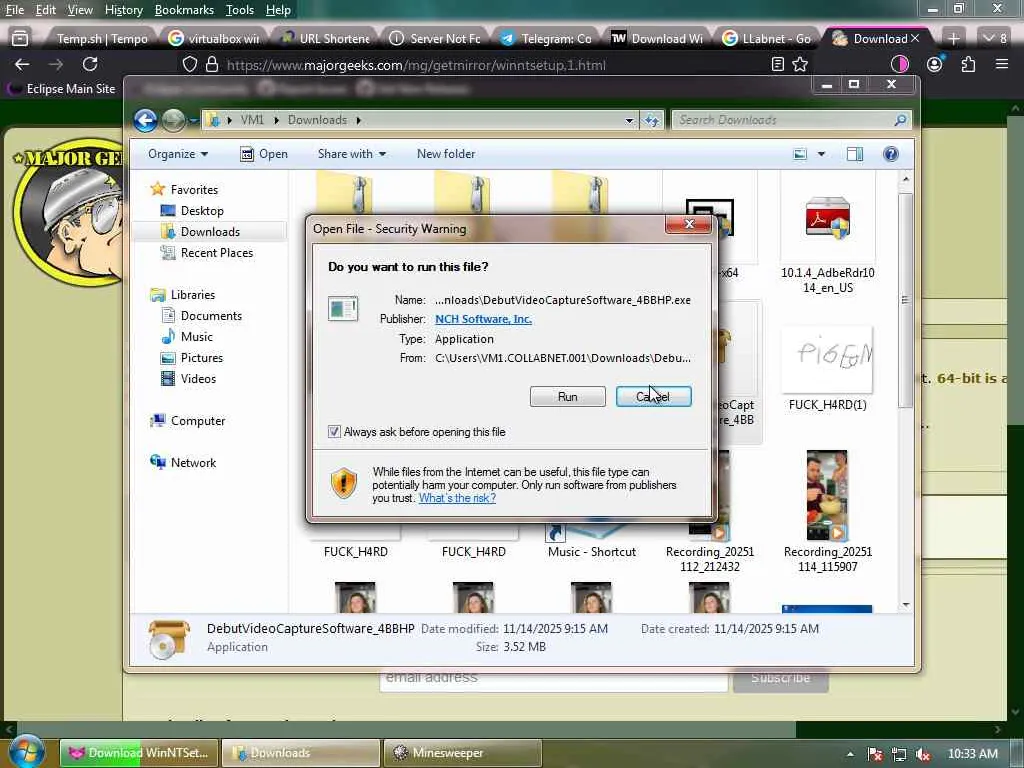Screen dimensions: 1024x768
Task: Open NCH Software, Inc. publisher link
Action: click(483, 319)
